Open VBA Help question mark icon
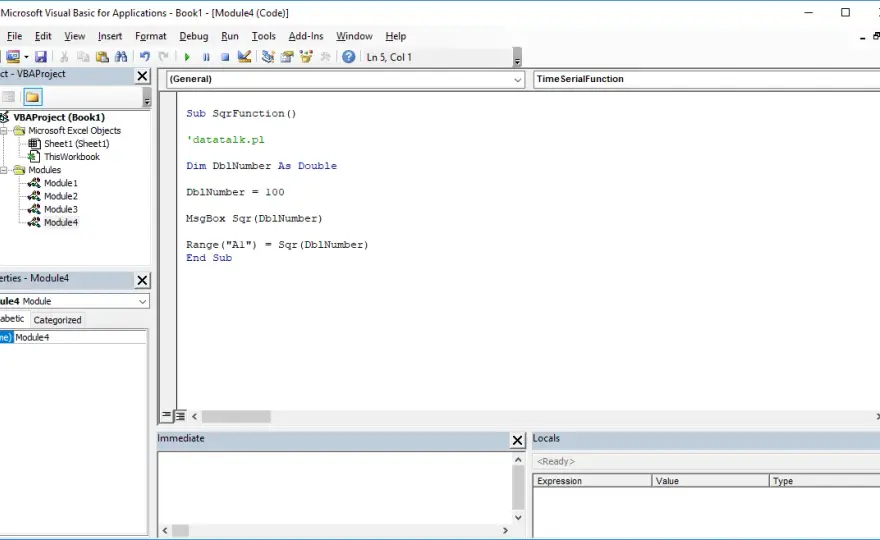 [349, 57]
